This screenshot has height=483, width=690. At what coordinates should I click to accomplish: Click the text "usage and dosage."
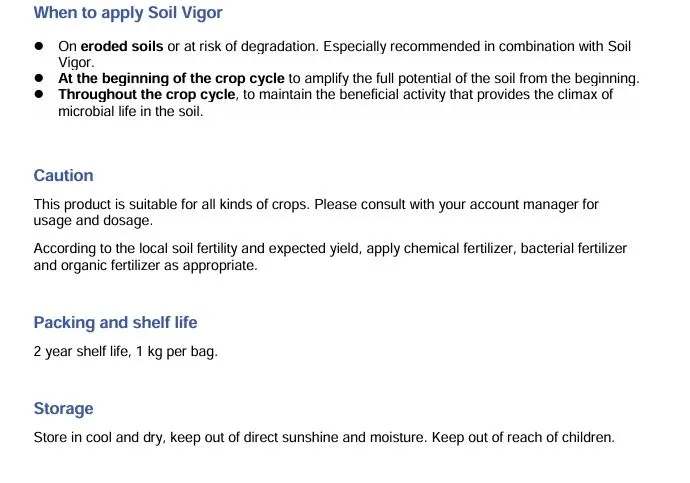click(x=93, y=220)
